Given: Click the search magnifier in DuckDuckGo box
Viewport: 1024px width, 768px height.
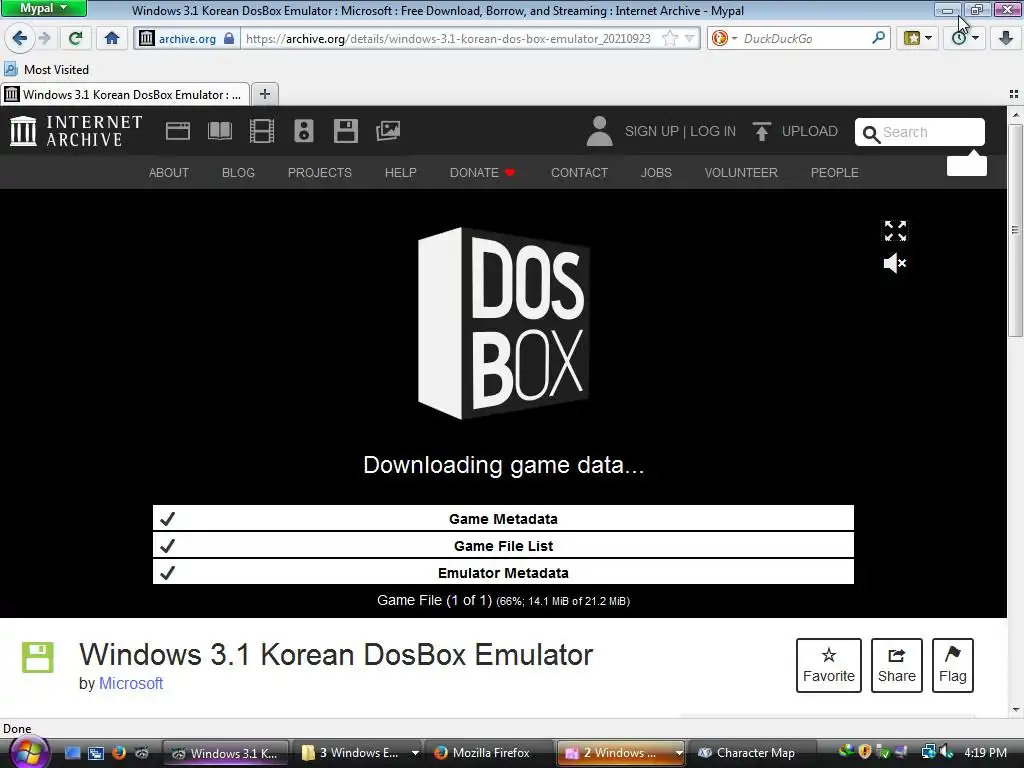Looking at the screenshot, I should click(878, 39).
